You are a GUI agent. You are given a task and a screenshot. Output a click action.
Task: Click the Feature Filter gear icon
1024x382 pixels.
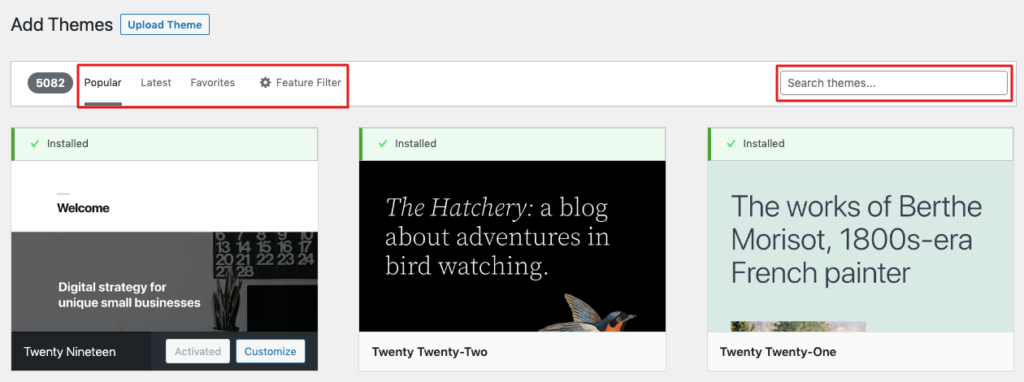(x=265, y=83)
